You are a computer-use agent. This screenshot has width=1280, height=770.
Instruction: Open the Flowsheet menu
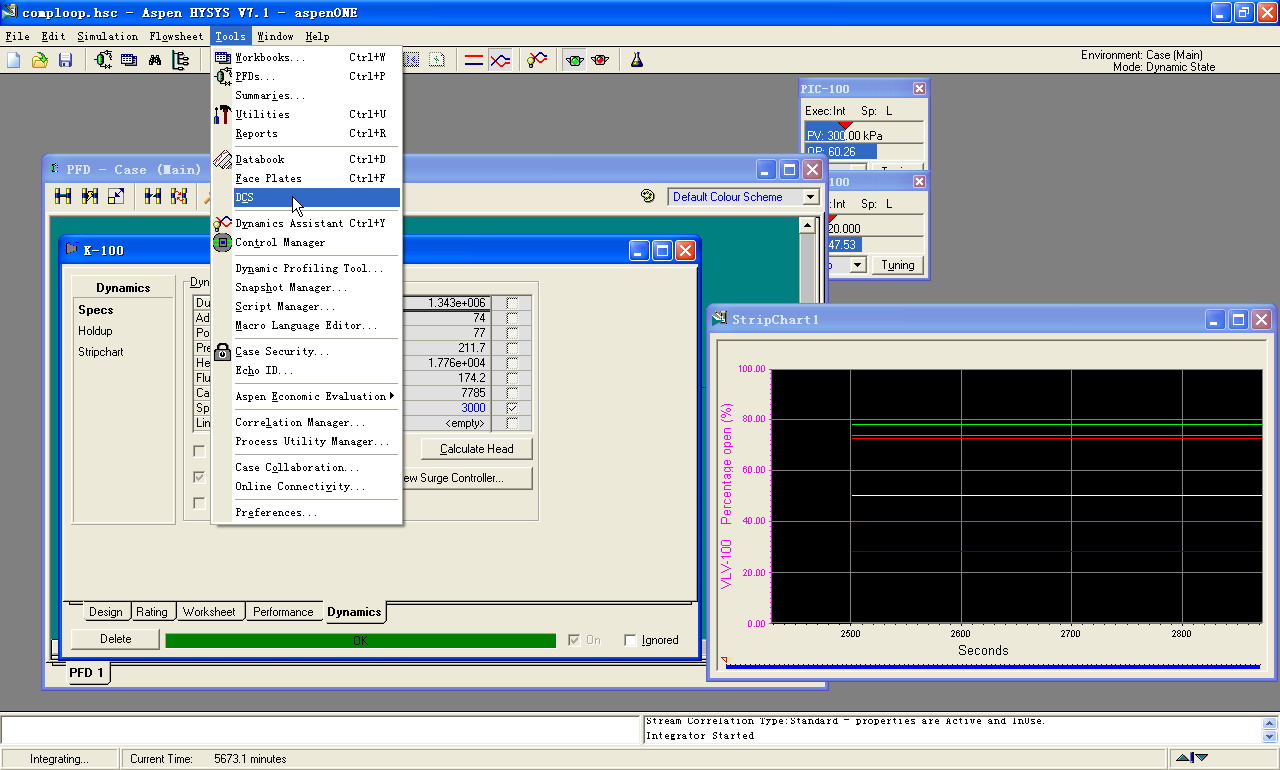tap(176, 36)
